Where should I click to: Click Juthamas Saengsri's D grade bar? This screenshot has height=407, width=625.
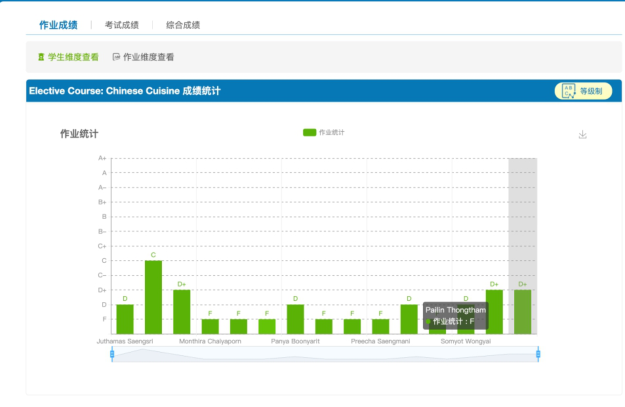[x=125, y=319]
